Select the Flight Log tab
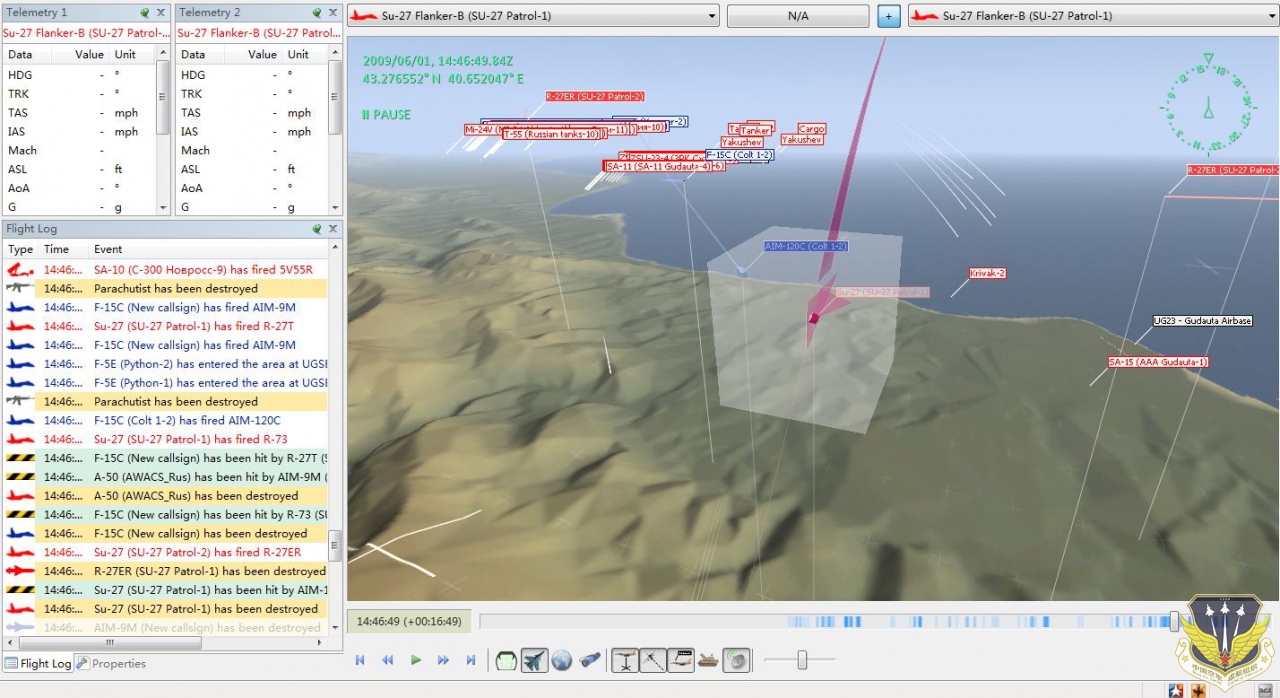1280x698 pixels. click(38, 664)
